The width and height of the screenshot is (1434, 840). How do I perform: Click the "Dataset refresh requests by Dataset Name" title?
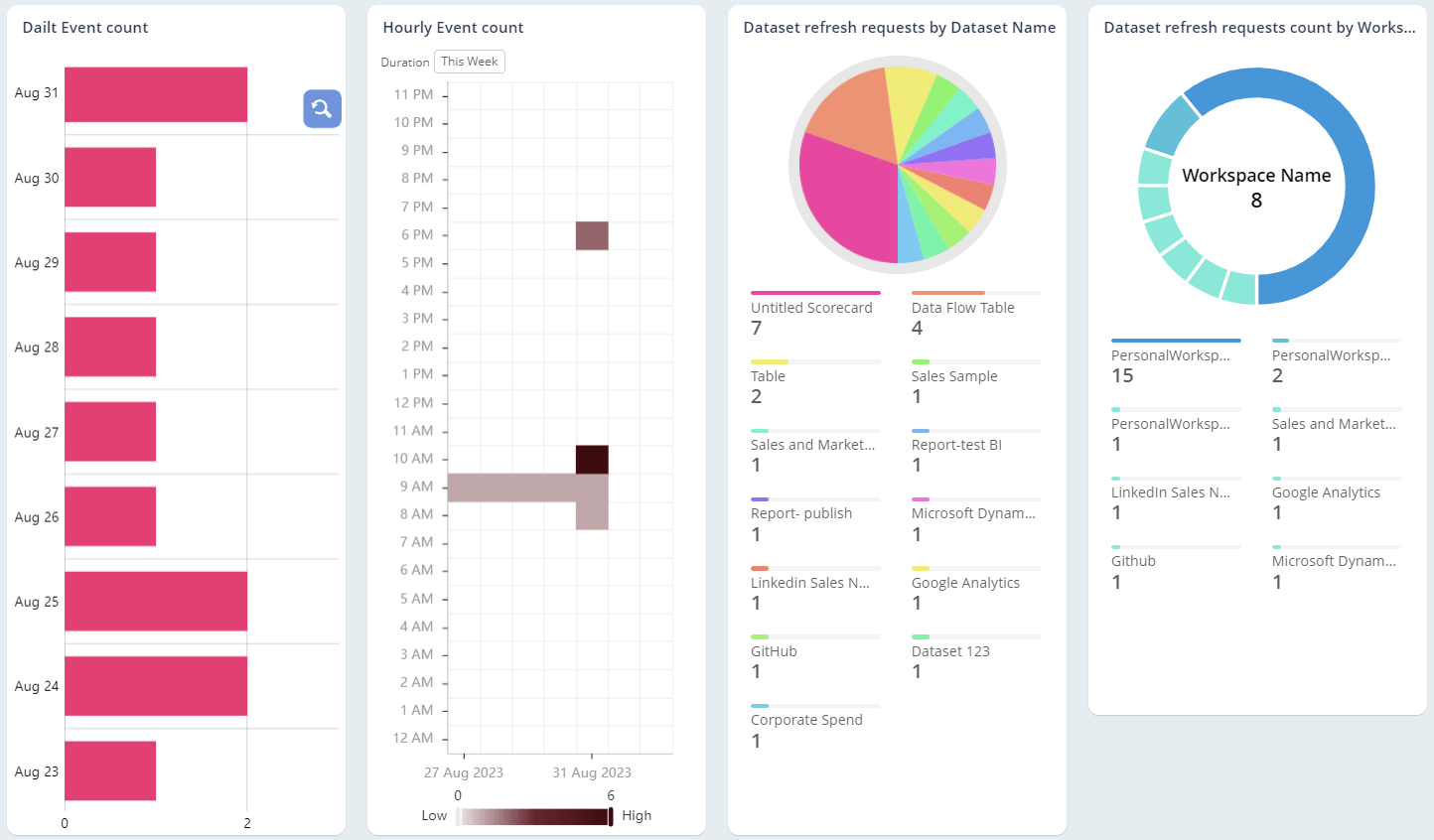coord(899,28)
